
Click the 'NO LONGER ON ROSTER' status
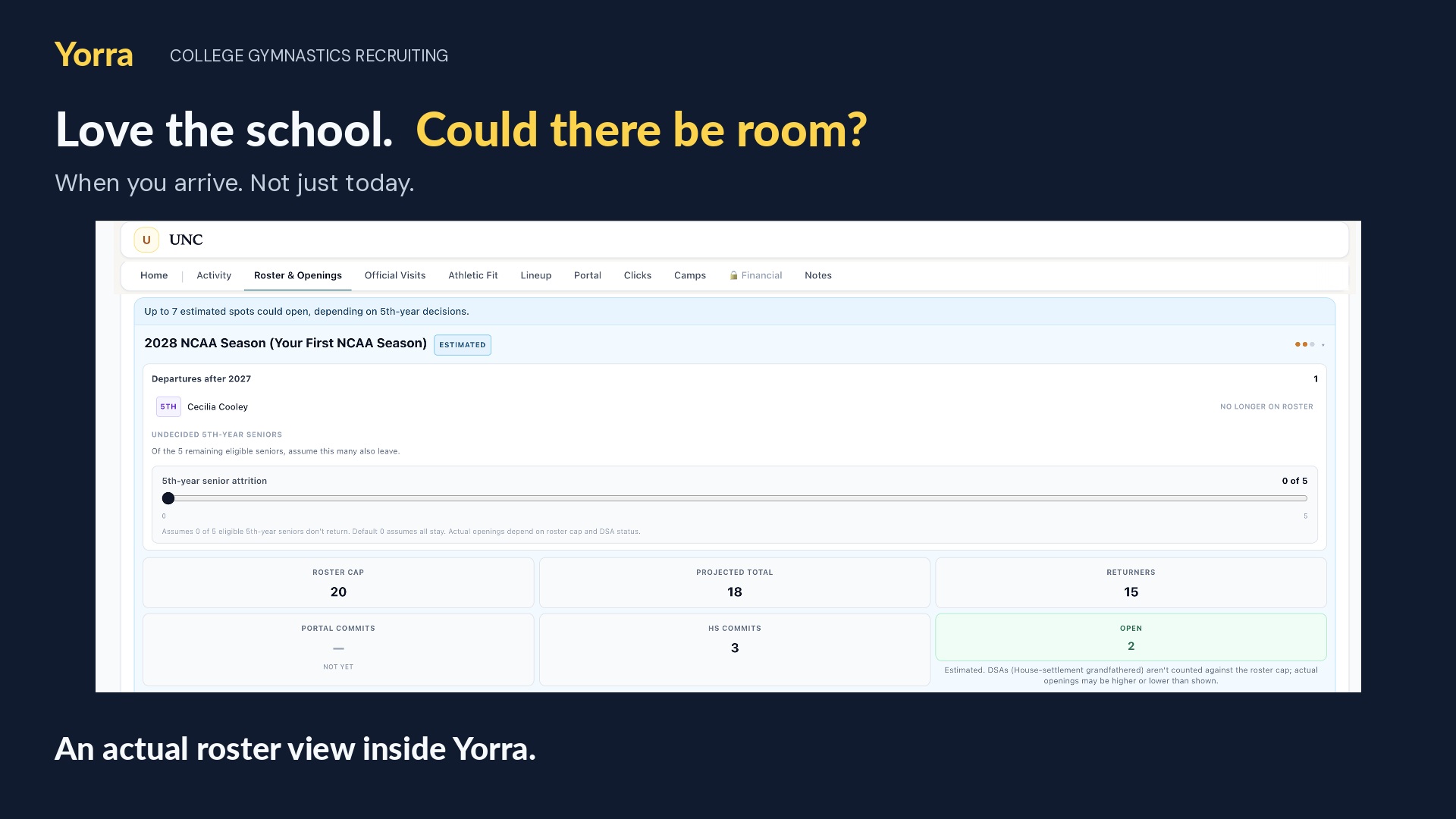(x=1266, y=407)
